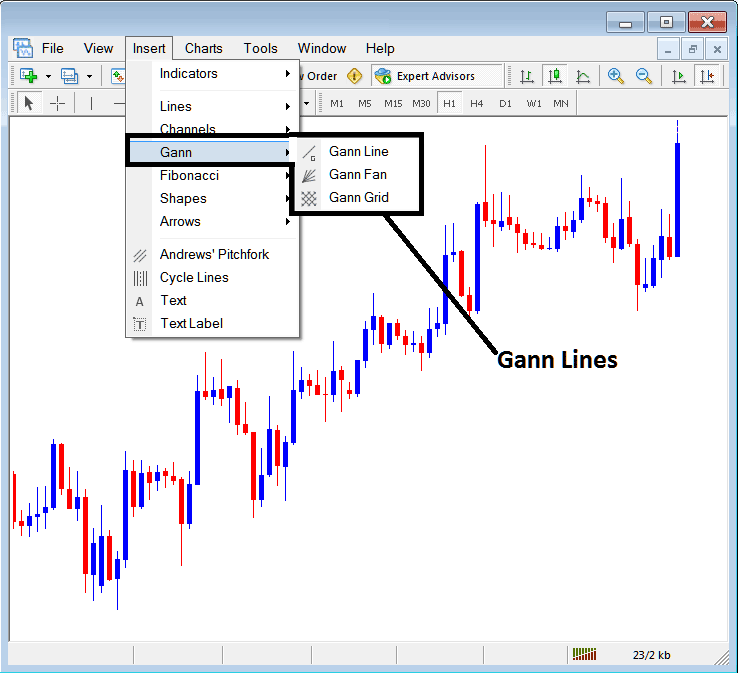Screen dimensions: 738x673
Task: Select the bar chart type icon
Action: coord(527,76)
